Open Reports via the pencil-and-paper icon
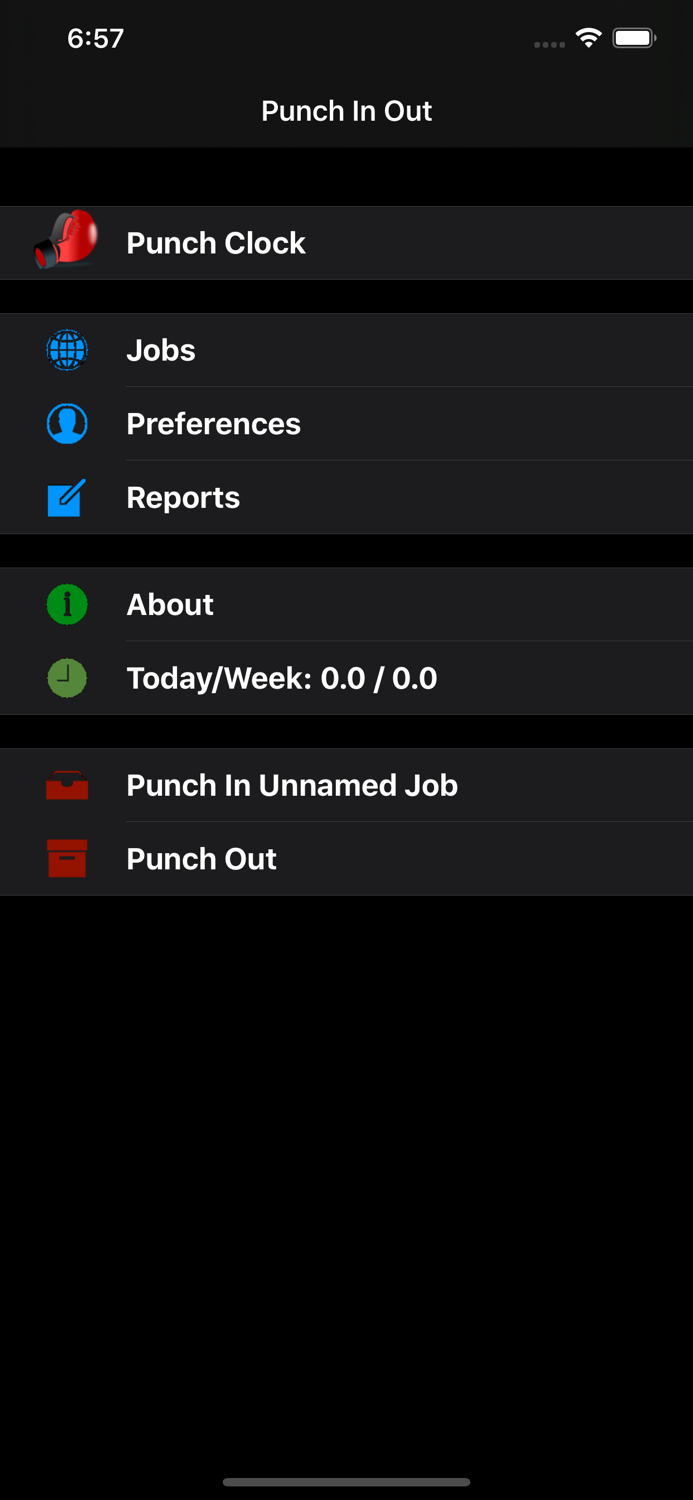This screenshot has width=693, height=1500. pyautogui.click(x=66, y=497)
